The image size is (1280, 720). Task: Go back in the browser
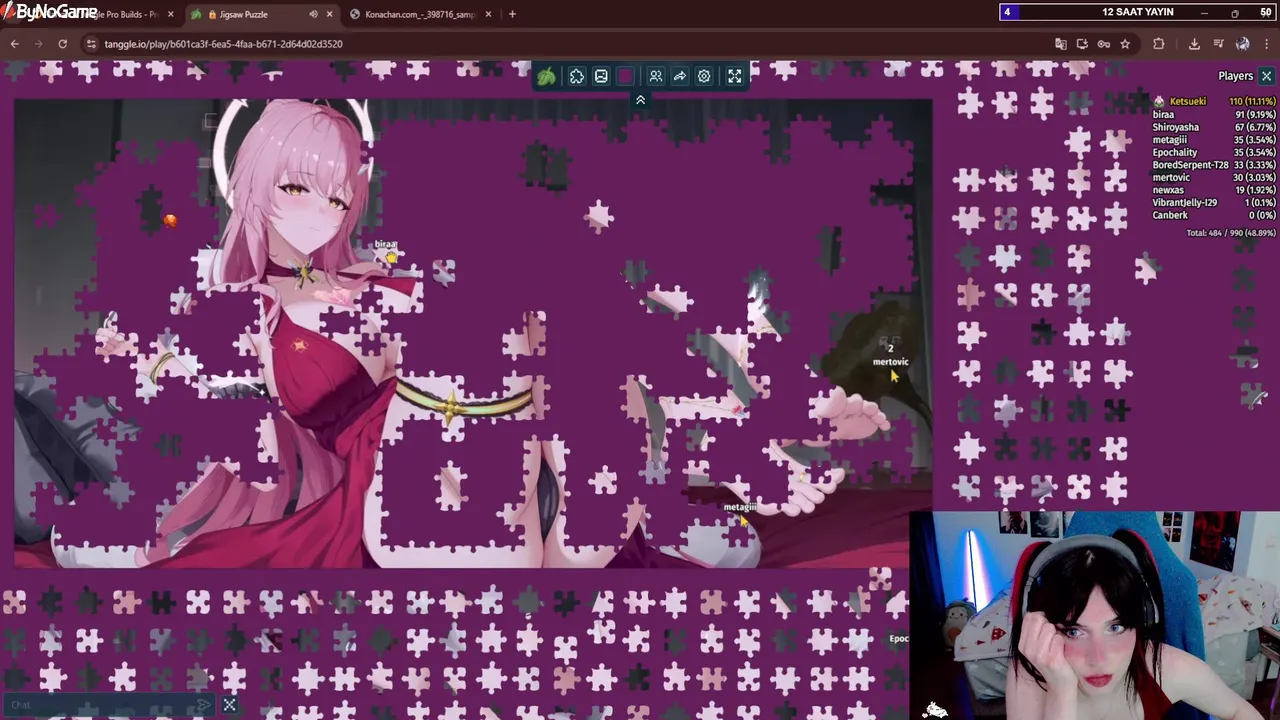coord(15,44)
